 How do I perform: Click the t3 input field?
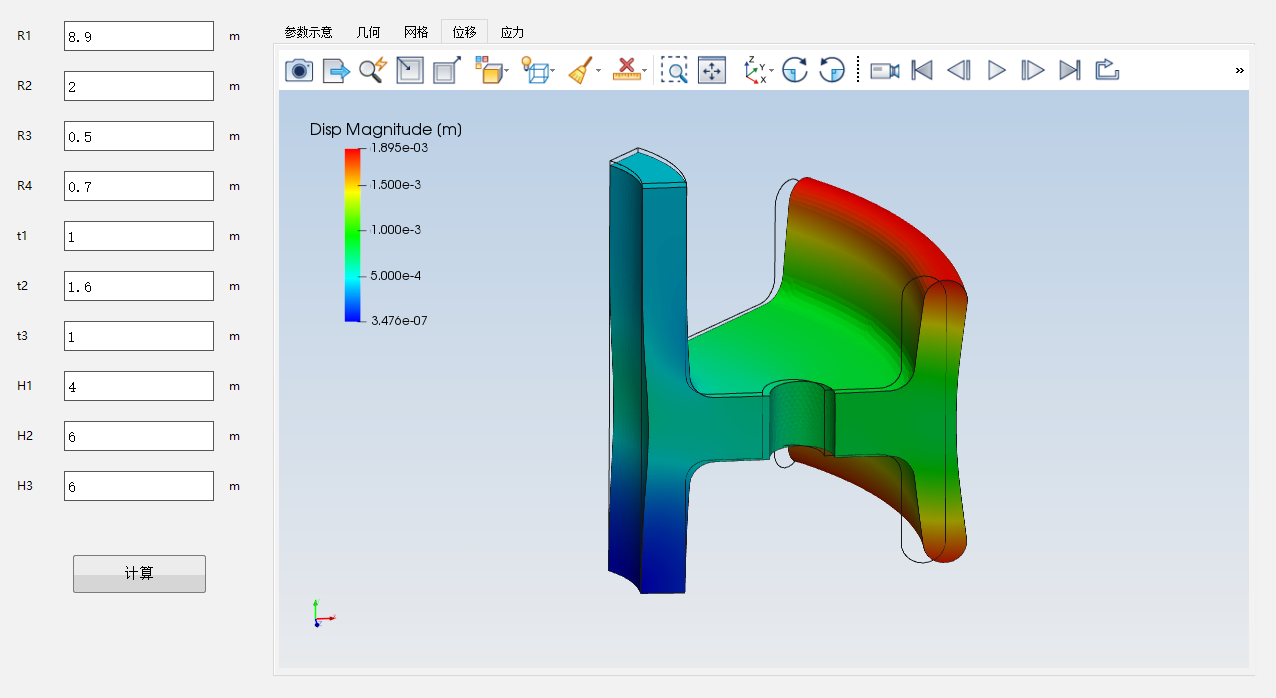pos(139,336)
